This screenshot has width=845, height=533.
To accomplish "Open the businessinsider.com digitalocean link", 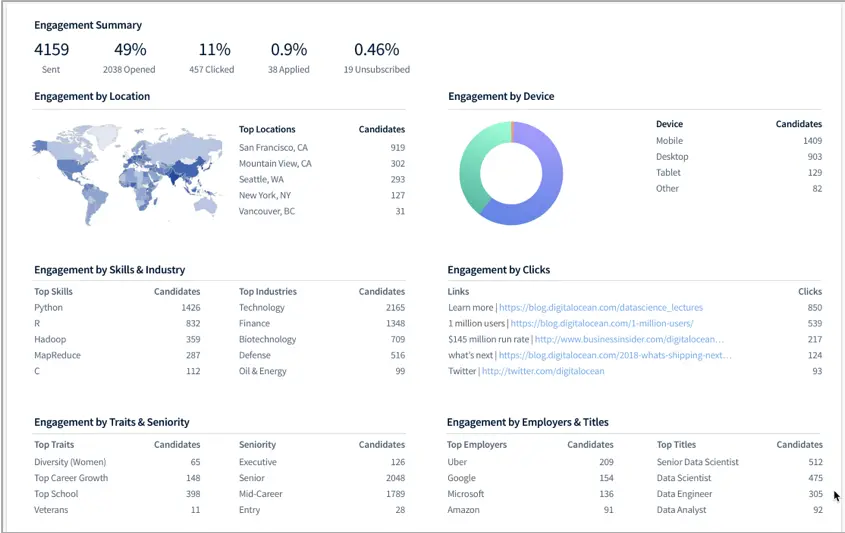I will [629, 339].
